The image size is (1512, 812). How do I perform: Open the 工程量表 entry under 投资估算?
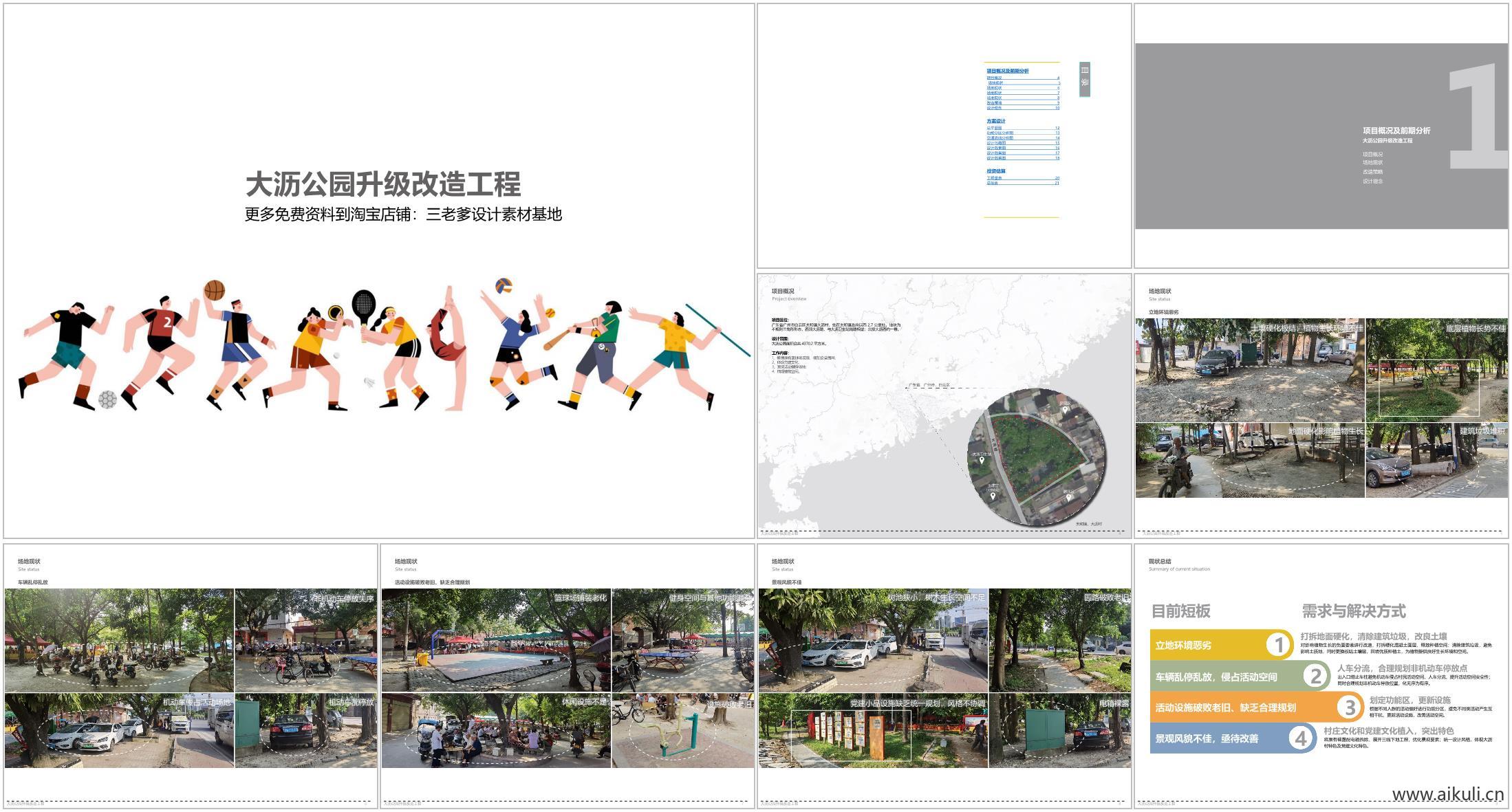tap(995, 178)
